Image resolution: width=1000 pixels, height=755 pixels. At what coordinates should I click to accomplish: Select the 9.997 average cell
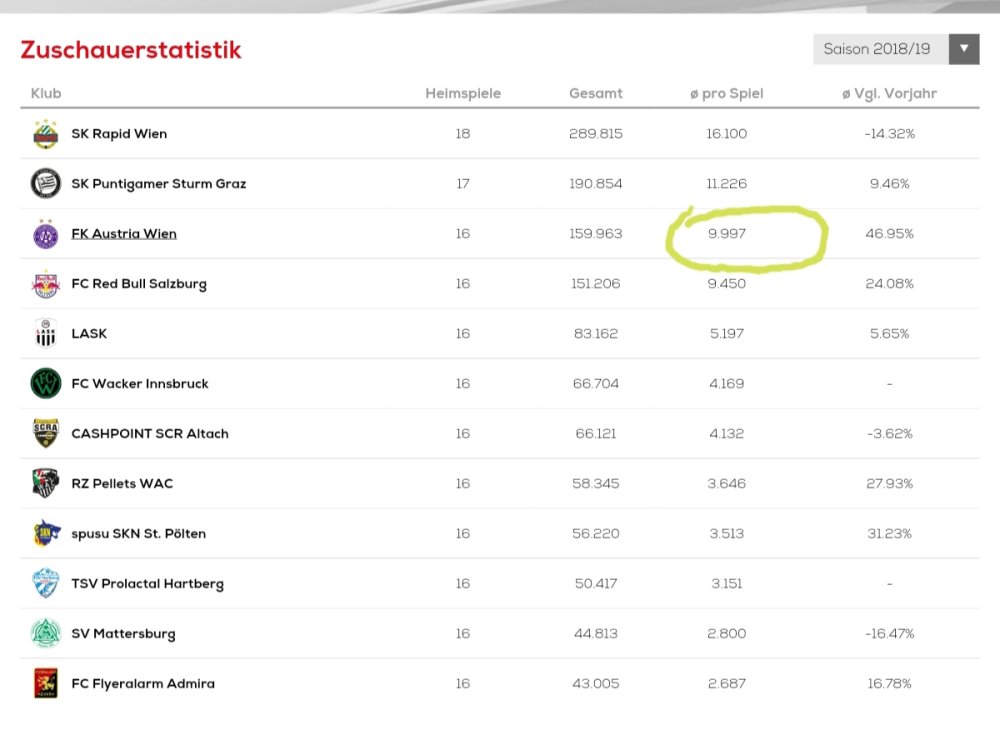click(x=726, y=233)
